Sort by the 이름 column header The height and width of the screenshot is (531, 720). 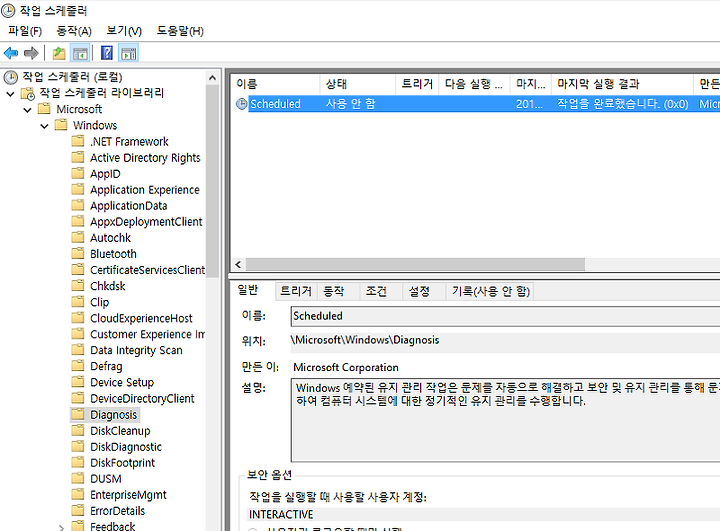point(275,84)
